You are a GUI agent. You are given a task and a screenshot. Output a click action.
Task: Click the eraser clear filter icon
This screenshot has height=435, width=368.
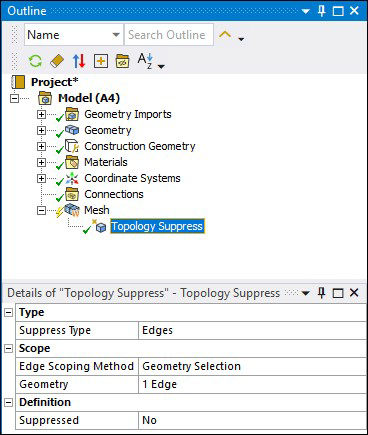pyautogui.click(x=57, y=61)
